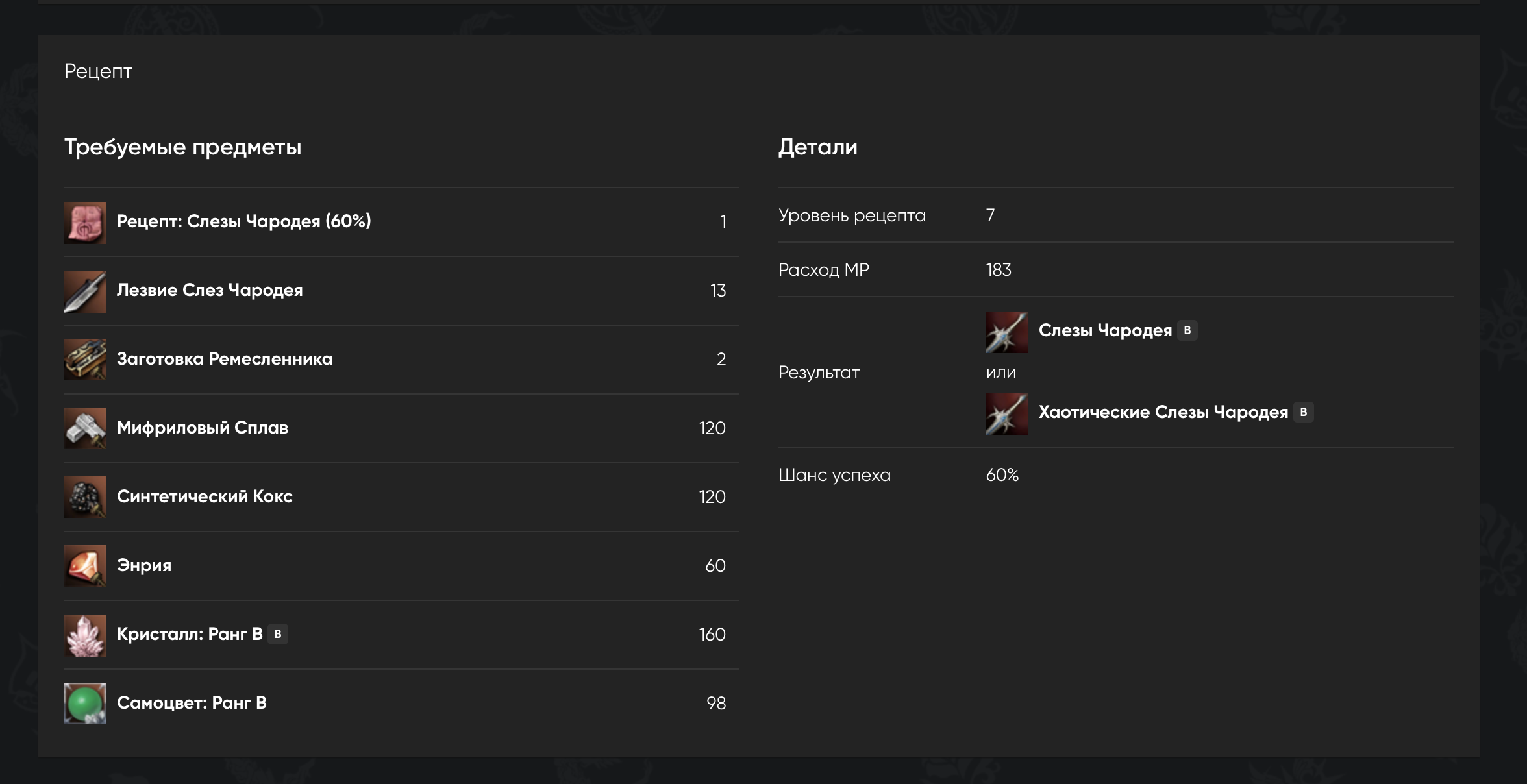Screen dimensions: 1527x784
Task: Click the Слезы Чародея result weapon icon
Action: [x=1006, y=332]
